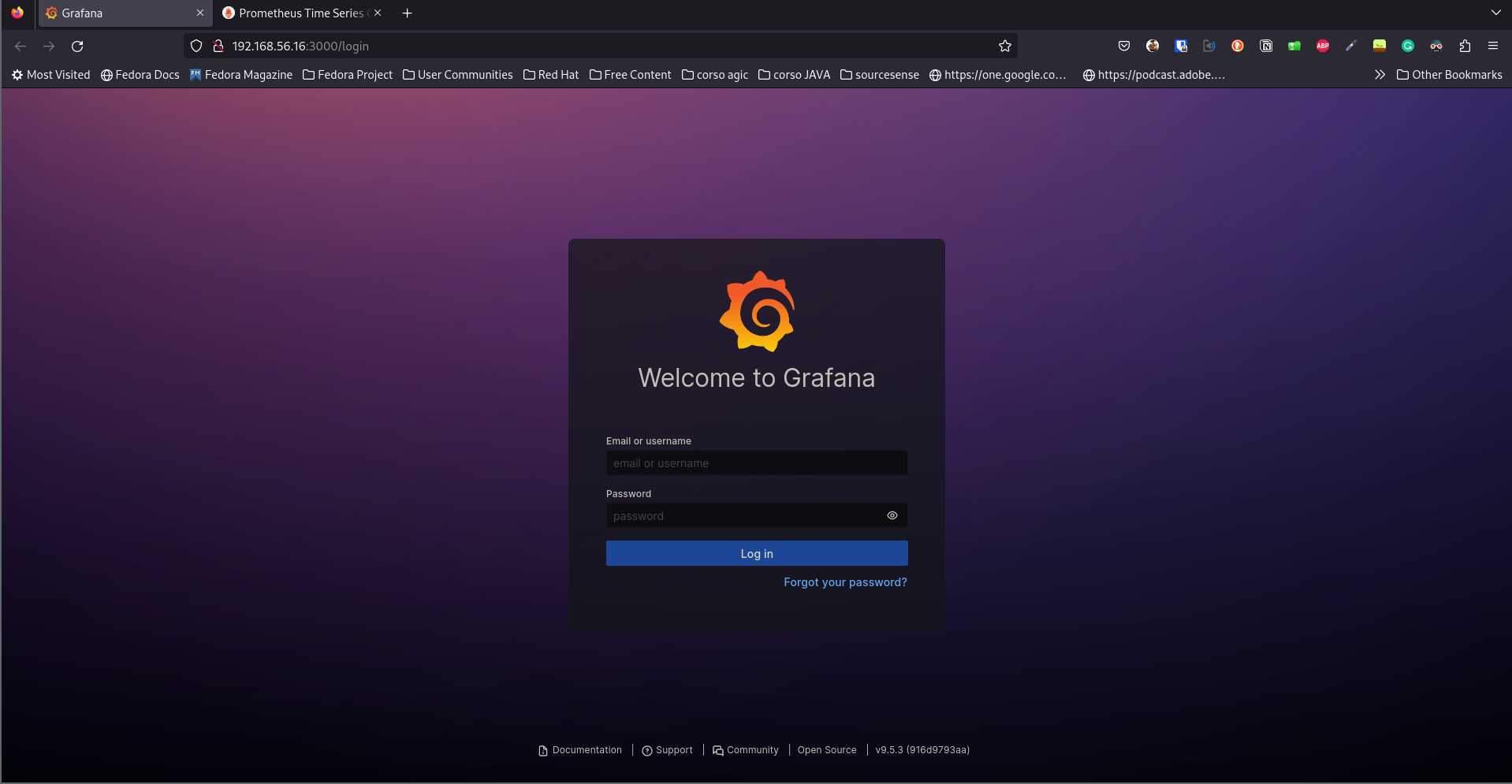Activate the eyedropper color picker extension
This screenshot has height=784, width=1512.
[1351, 46]
